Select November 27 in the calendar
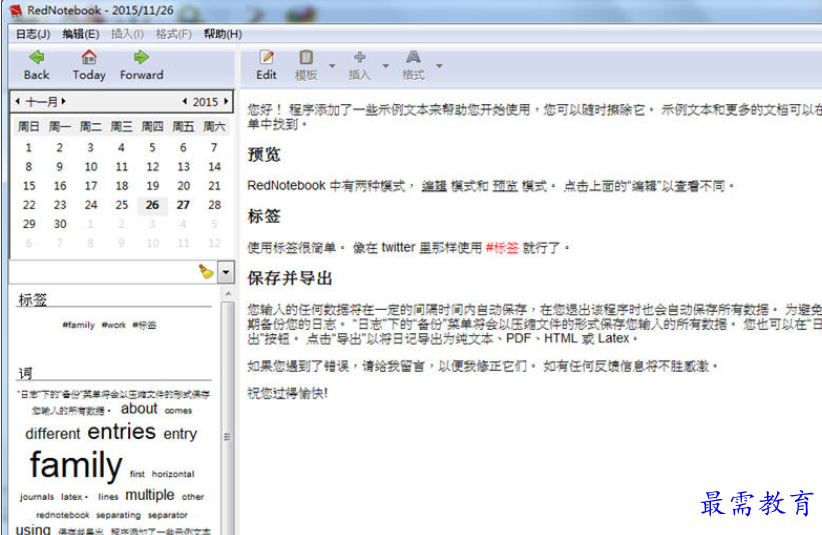The height and width of the screenshot is (535, 822). 183,205
